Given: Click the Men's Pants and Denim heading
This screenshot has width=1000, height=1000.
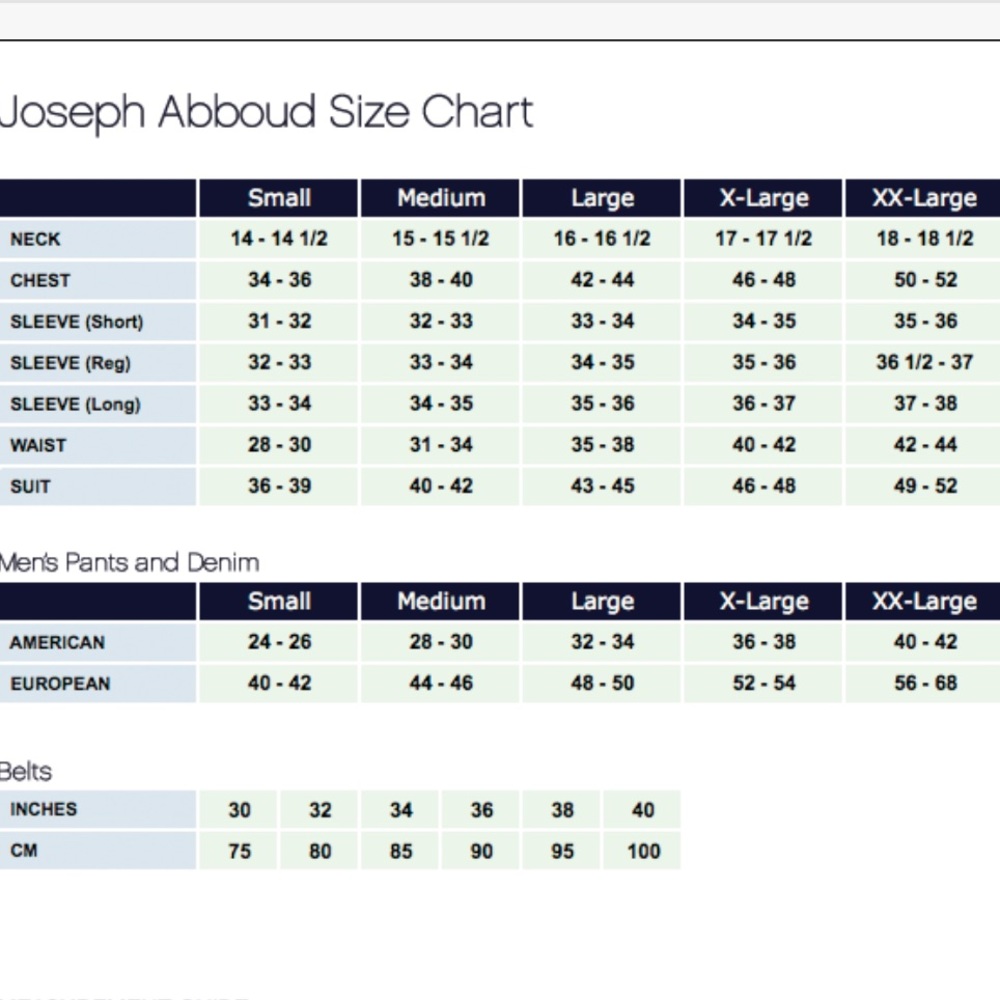Looking at the screenshot, I should (x=129, y=562).
